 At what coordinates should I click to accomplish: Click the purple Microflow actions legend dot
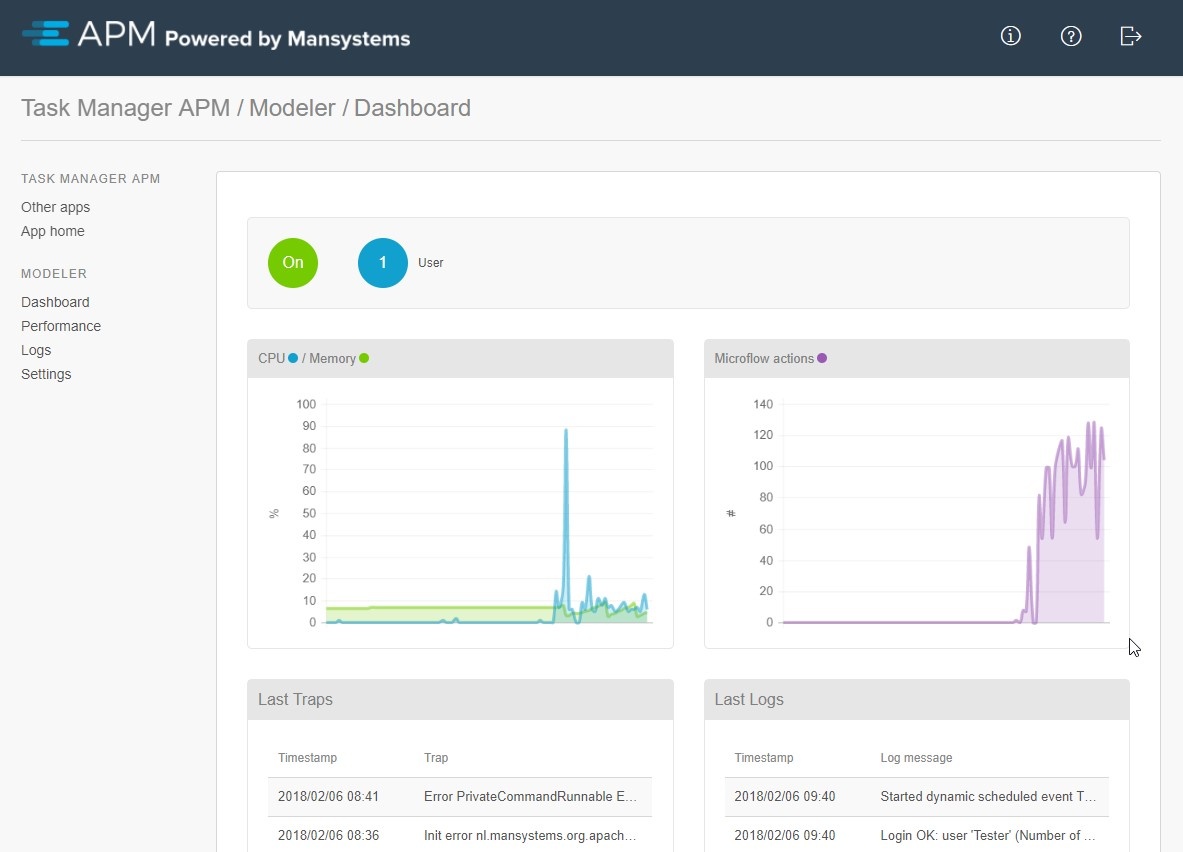tap(822, 358)
